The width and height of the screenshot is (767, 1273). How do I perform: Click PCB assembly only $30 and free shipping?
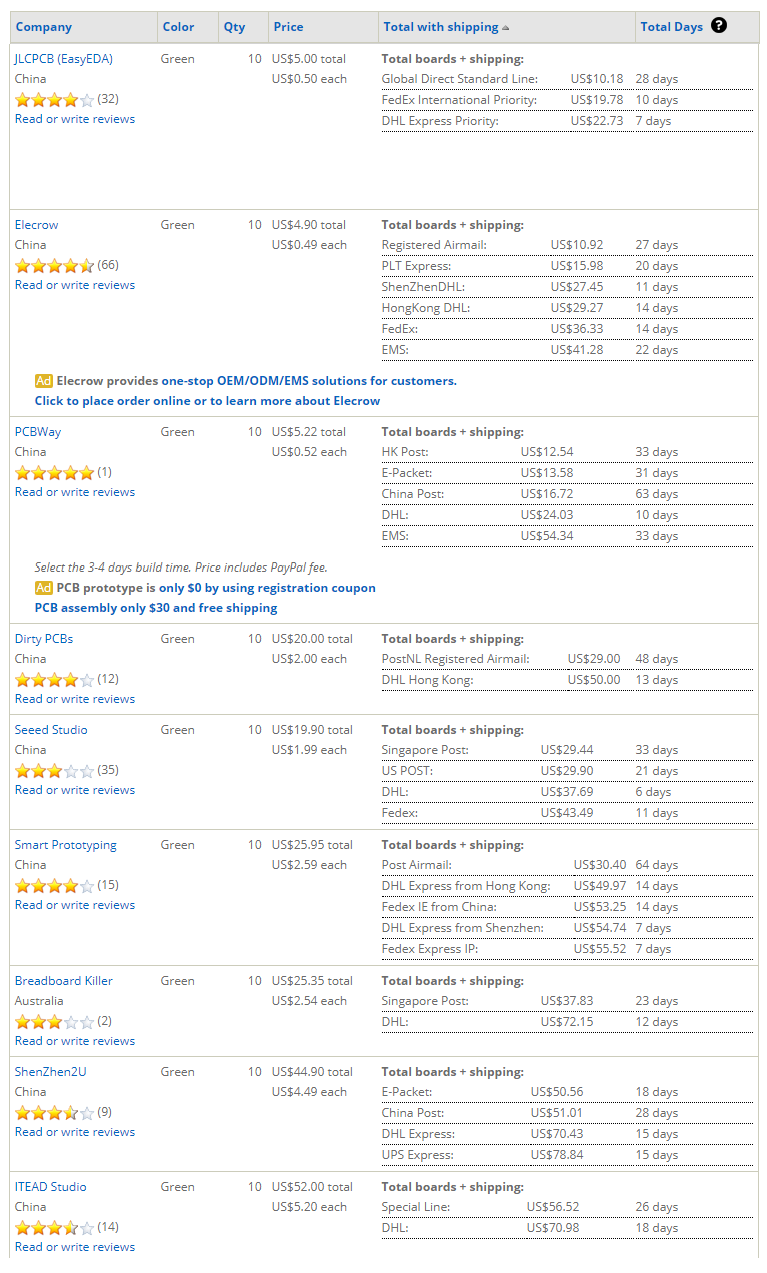156,608
